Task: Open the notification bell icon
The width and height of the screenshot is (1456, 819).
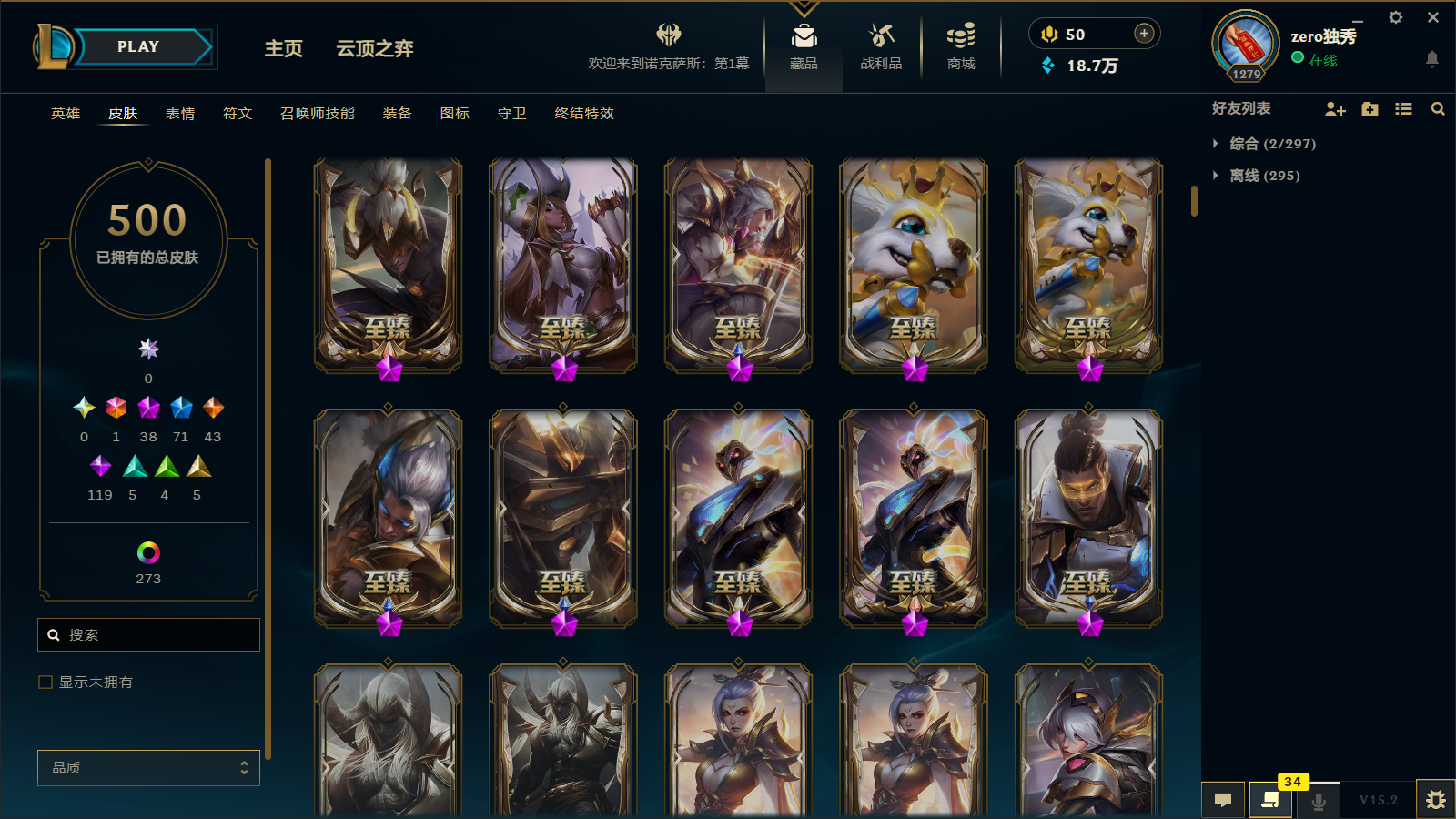Action: 1431,60
